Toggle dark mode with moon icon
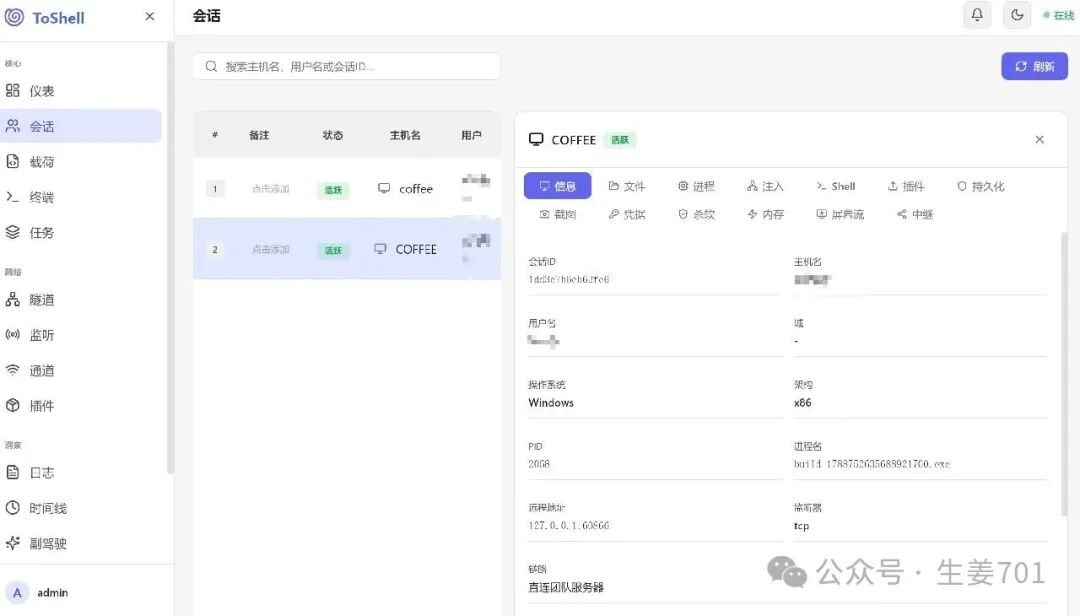This screenshot has width=1080, height=616. point(1017,15)
